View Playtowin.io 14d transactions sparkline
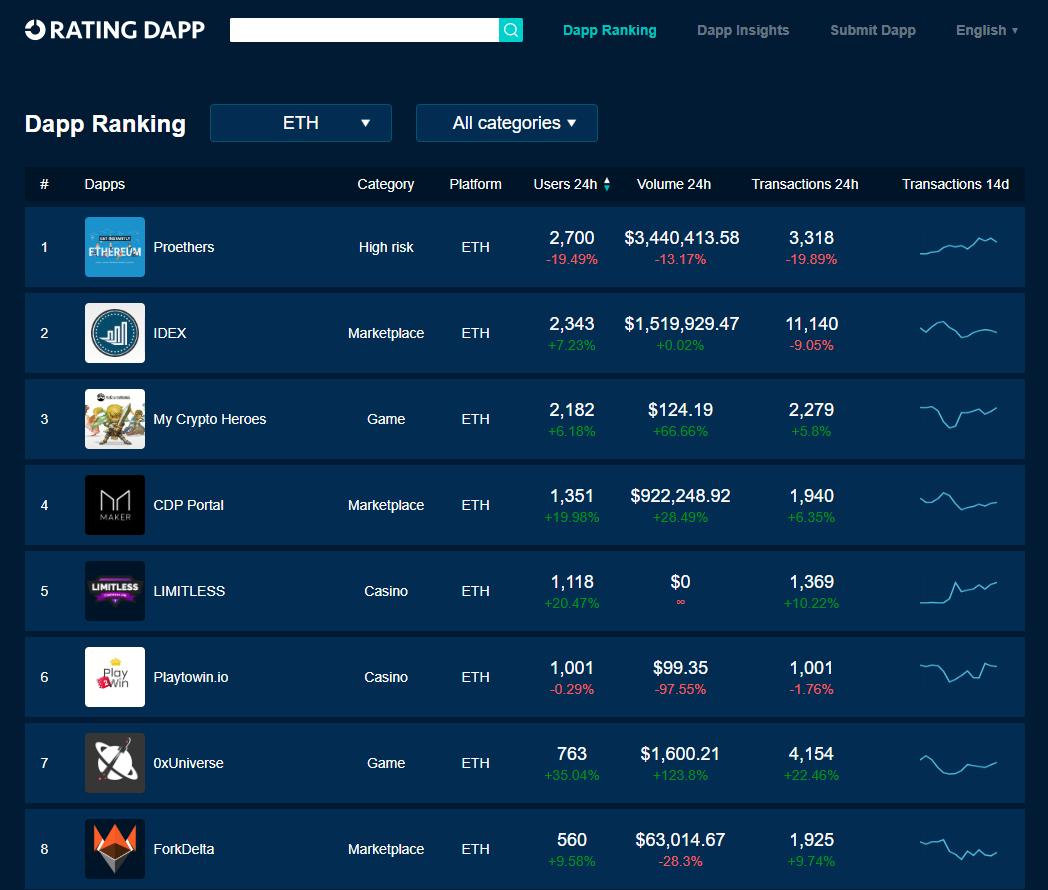Image resolution: width=1048 pixels, height=890 pixels. coord(958,672)
